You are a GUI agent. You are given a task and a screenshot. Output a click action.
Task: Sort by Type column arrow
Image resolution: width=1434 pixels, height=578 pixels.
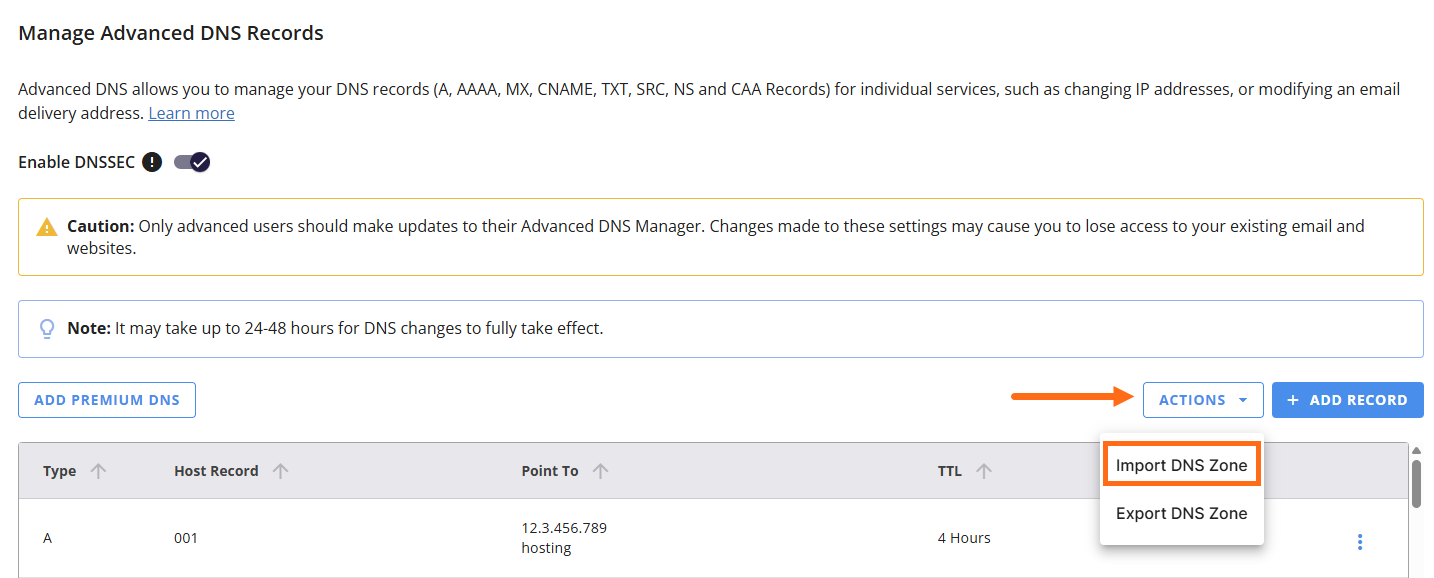(x=98, y=471)
